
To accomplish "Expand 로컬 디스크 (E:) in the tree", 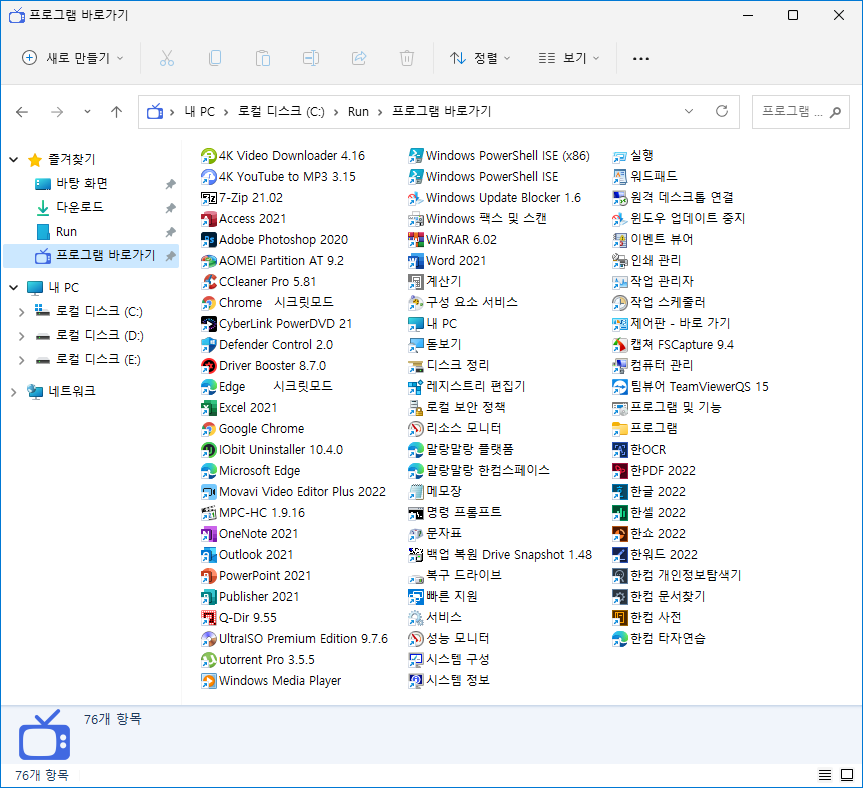I will click(21, 360).
